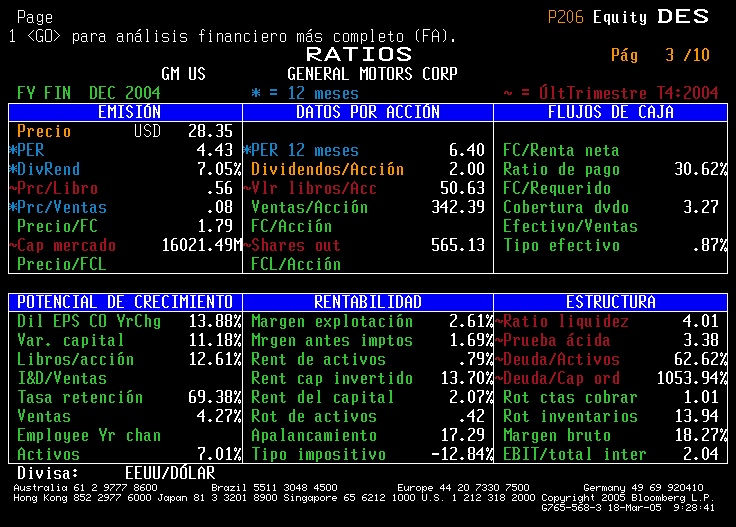
Task: Click the EBIT/total inter label
Action: pos(575,454)
